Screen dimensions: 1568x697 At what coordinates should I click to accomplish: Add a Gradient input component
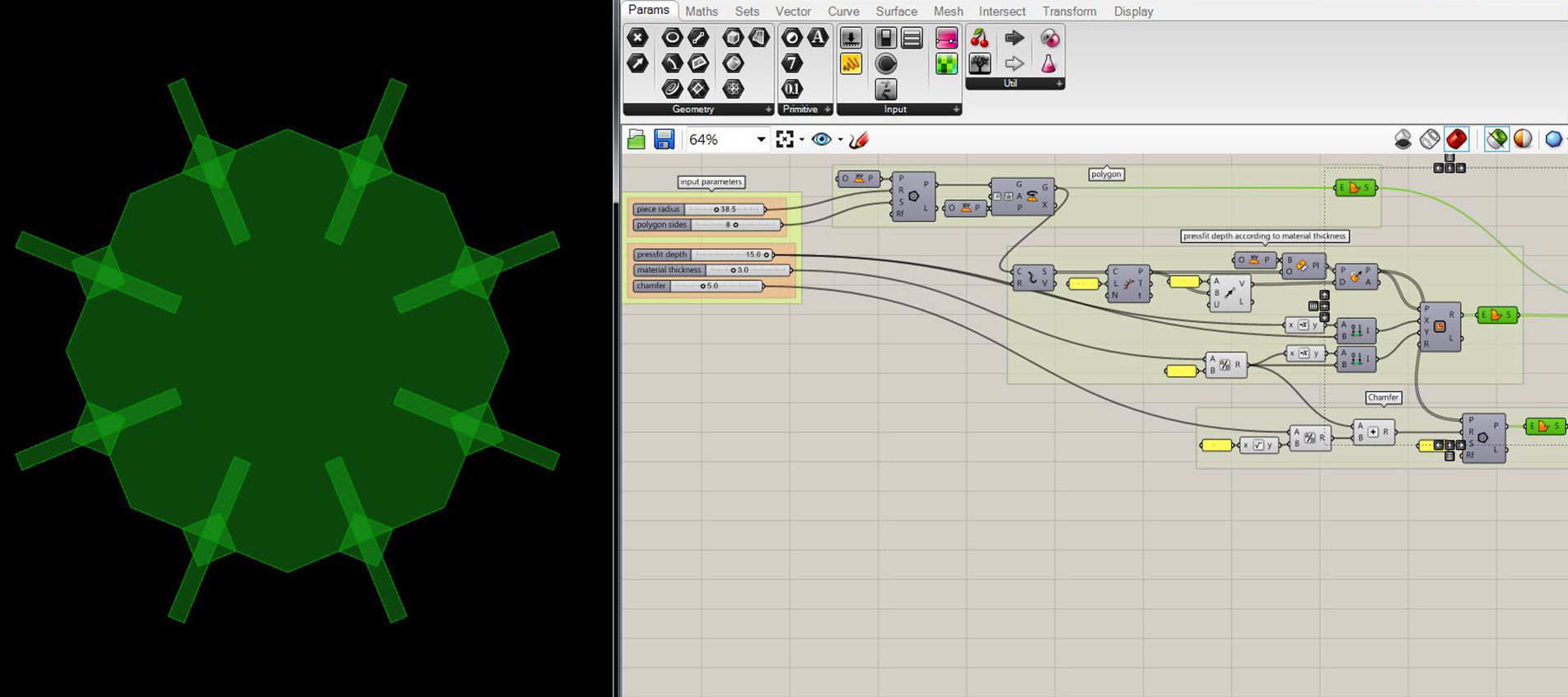(x=947, y=37)
